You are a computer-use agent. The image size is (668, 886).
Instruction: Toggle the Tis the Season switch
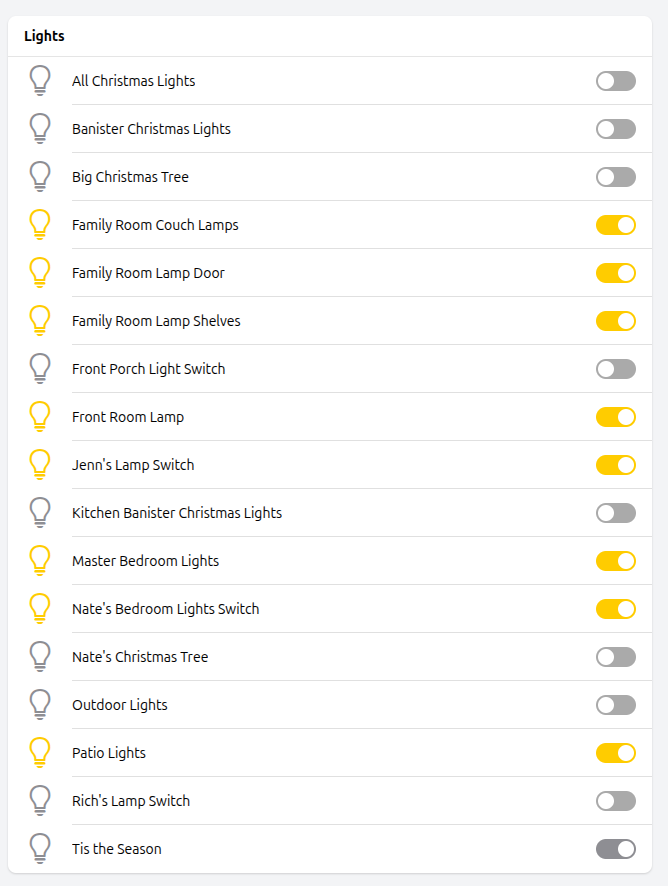[x=615, y=849]
